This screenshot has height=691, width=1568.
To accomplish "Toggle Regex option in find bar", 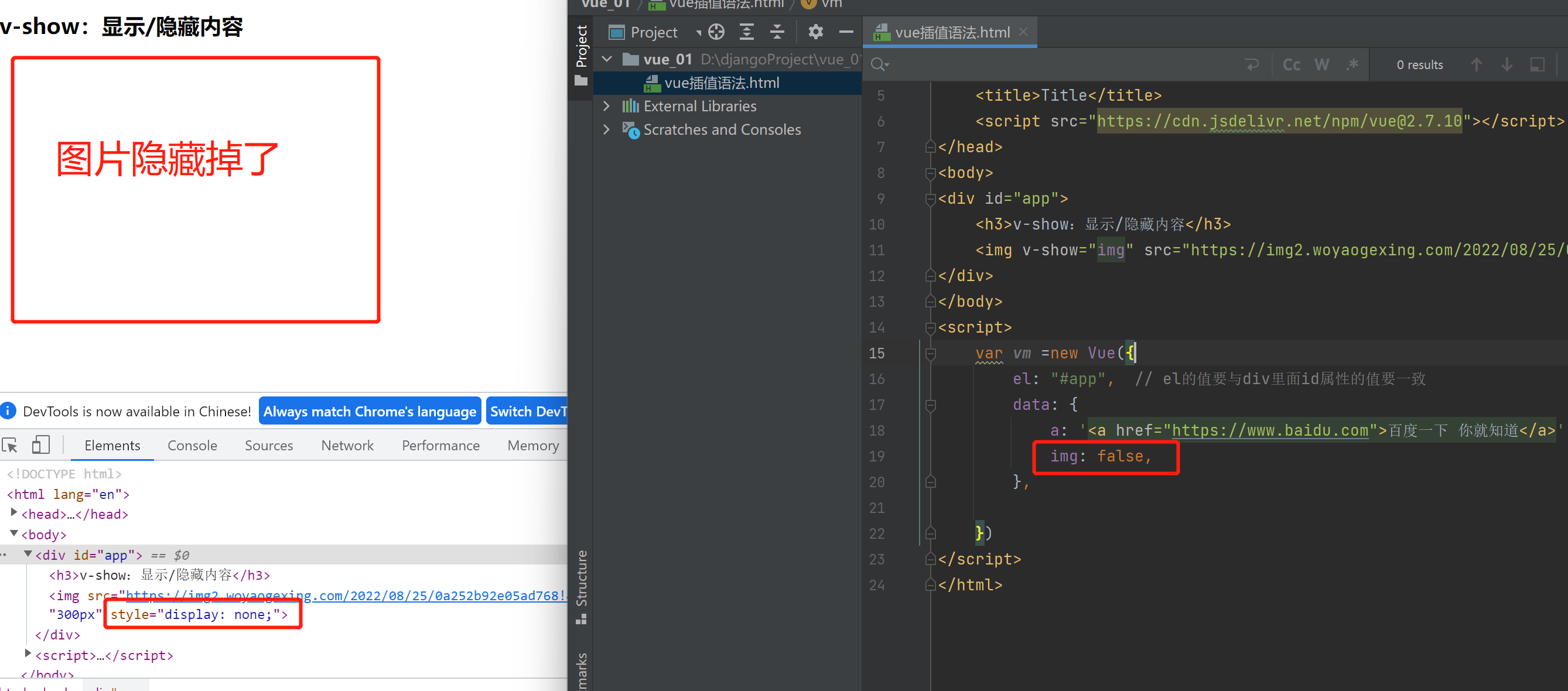I will tap(1352, 64).
